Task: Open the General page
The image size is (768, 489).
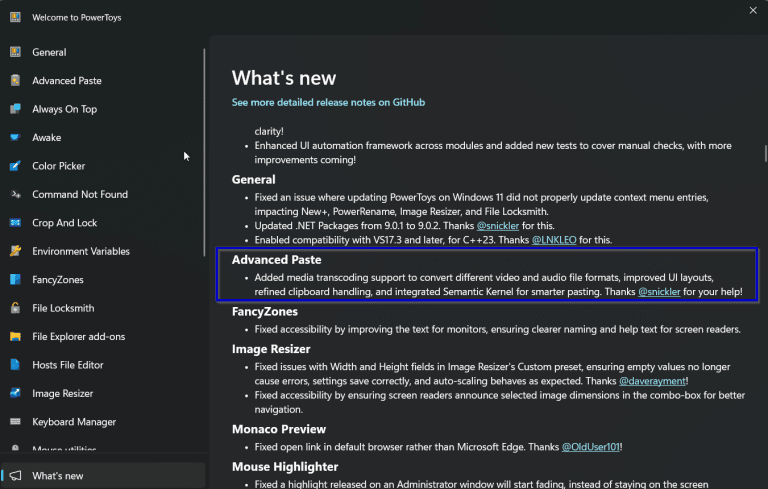Action: coord(102,52)
